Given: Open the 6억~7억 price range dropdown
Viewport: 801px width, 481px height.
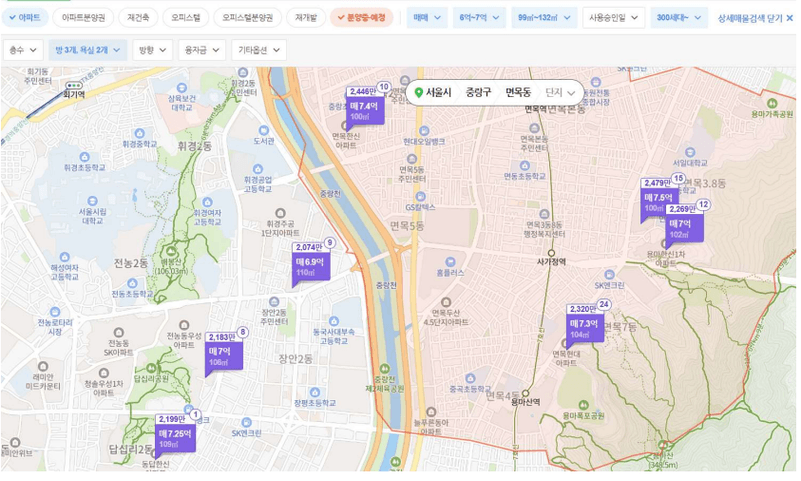Looking at the screenshot, I should pos(479,17).
